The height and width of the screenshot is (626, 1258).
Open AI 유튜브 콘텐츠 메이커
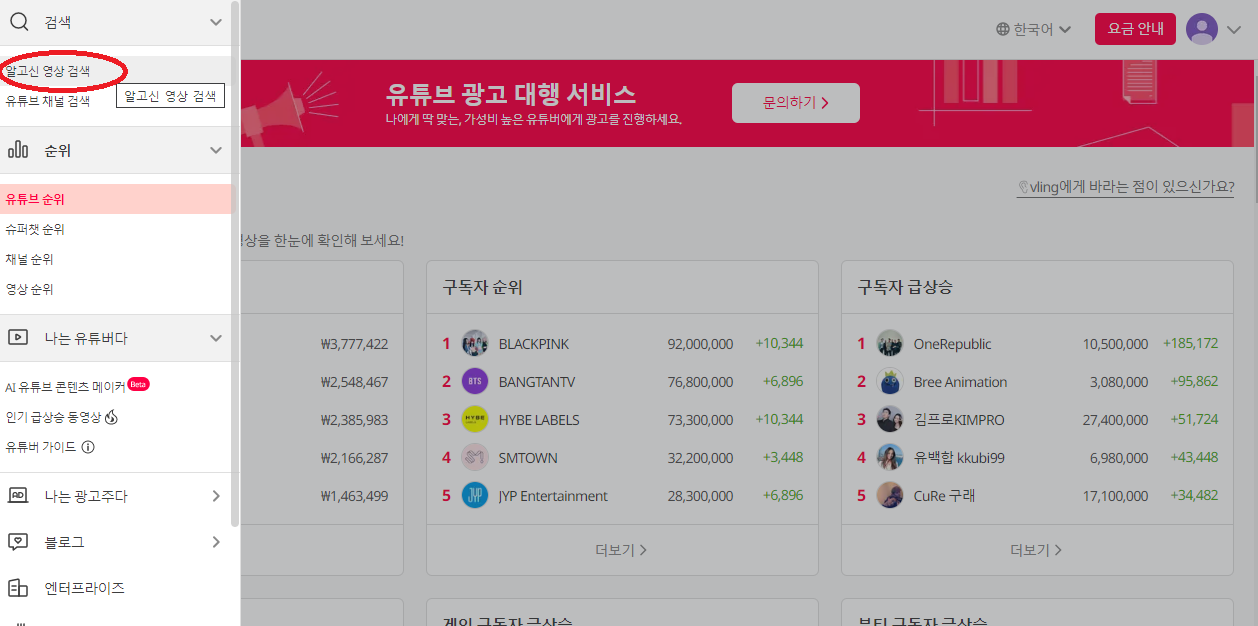pos(66,386)
